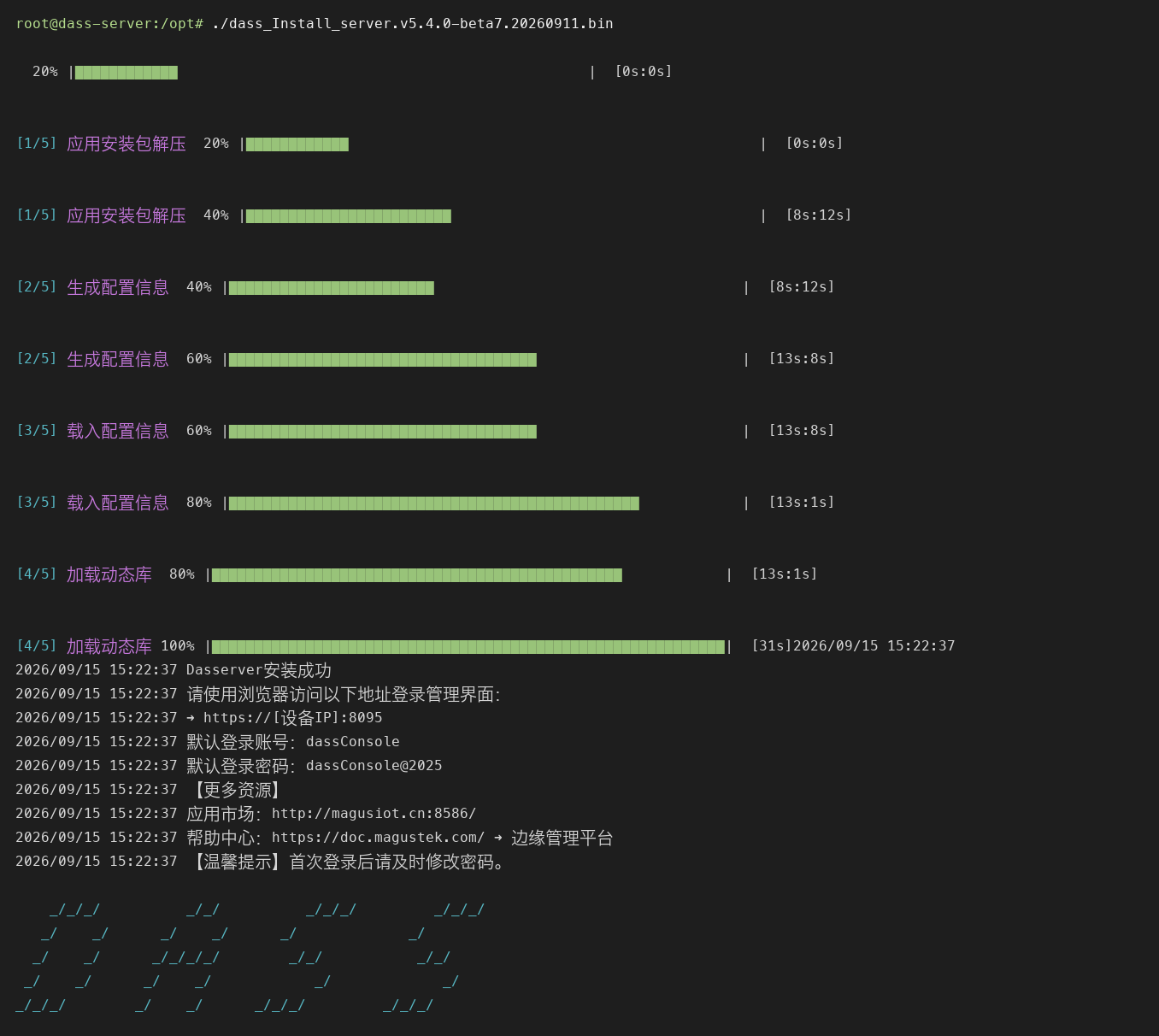This screenshot has width=1159, height=1036.
Task: Click the 100% progress bar for 加载动态库
Action: click(468, 647)
